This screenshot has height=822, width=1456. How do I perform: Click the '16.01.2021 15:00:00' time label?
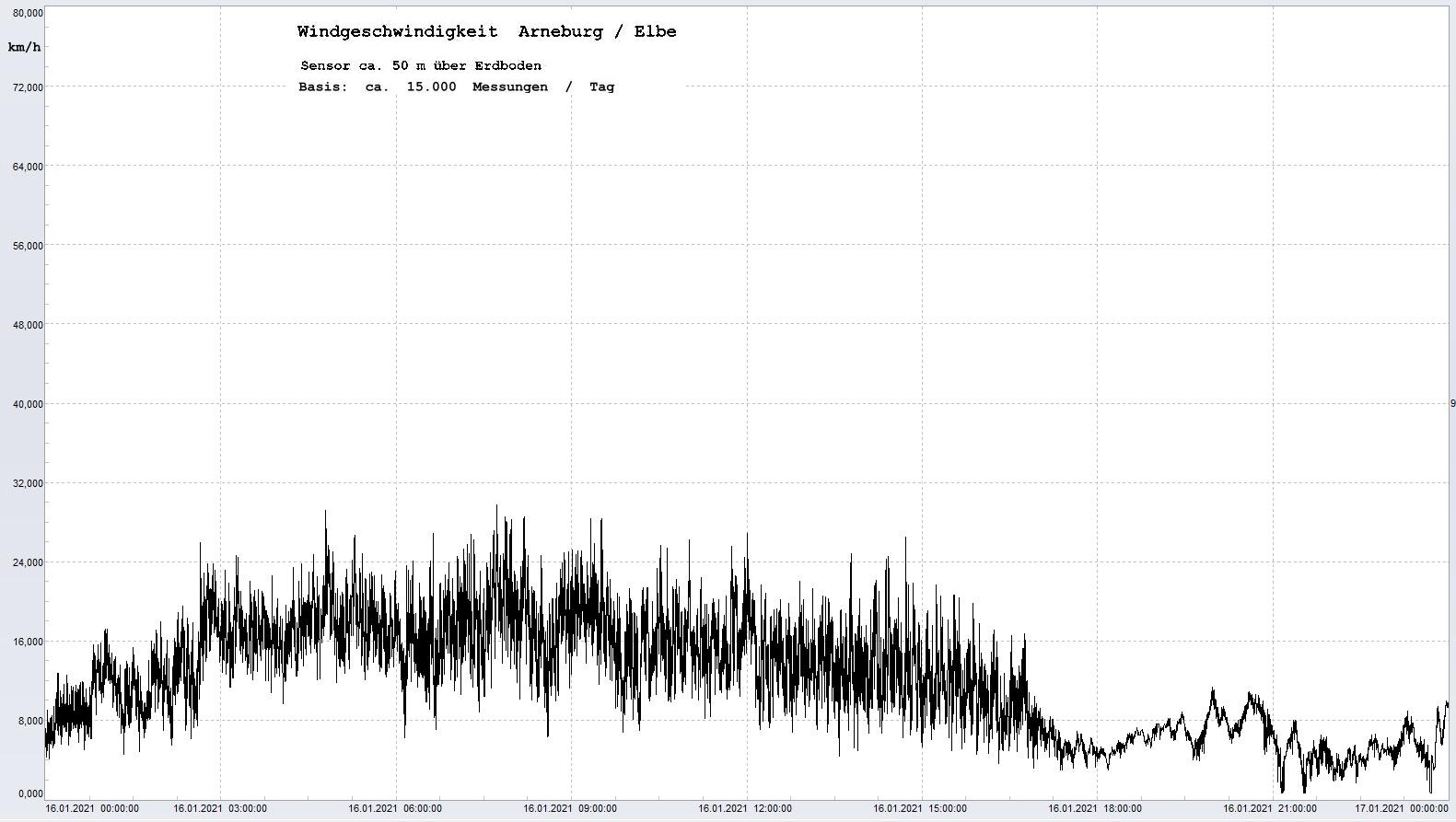920,809
